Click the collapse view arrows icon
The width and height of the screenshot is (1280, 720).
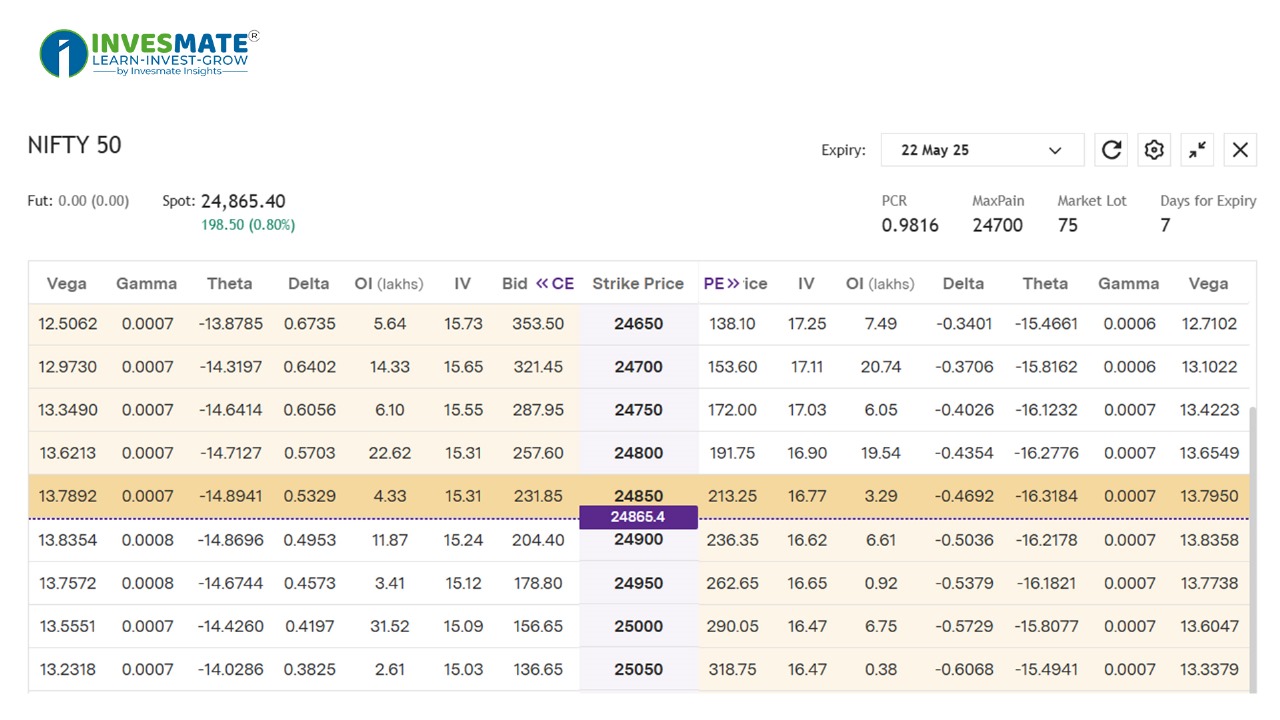[x=1197, y=150]
